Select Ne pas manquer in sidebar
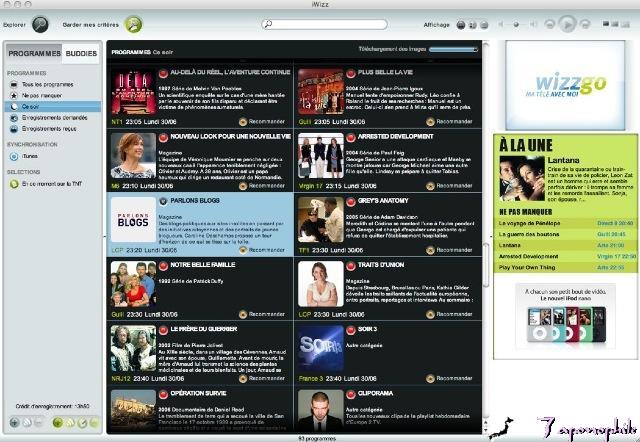 pos(42,96)
